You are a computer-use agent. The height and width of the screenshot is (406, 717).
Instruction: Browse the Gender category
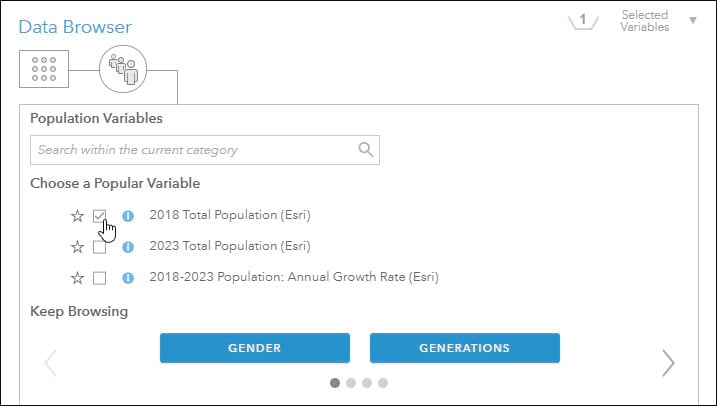pyautogui.click(x=254, y=348)
